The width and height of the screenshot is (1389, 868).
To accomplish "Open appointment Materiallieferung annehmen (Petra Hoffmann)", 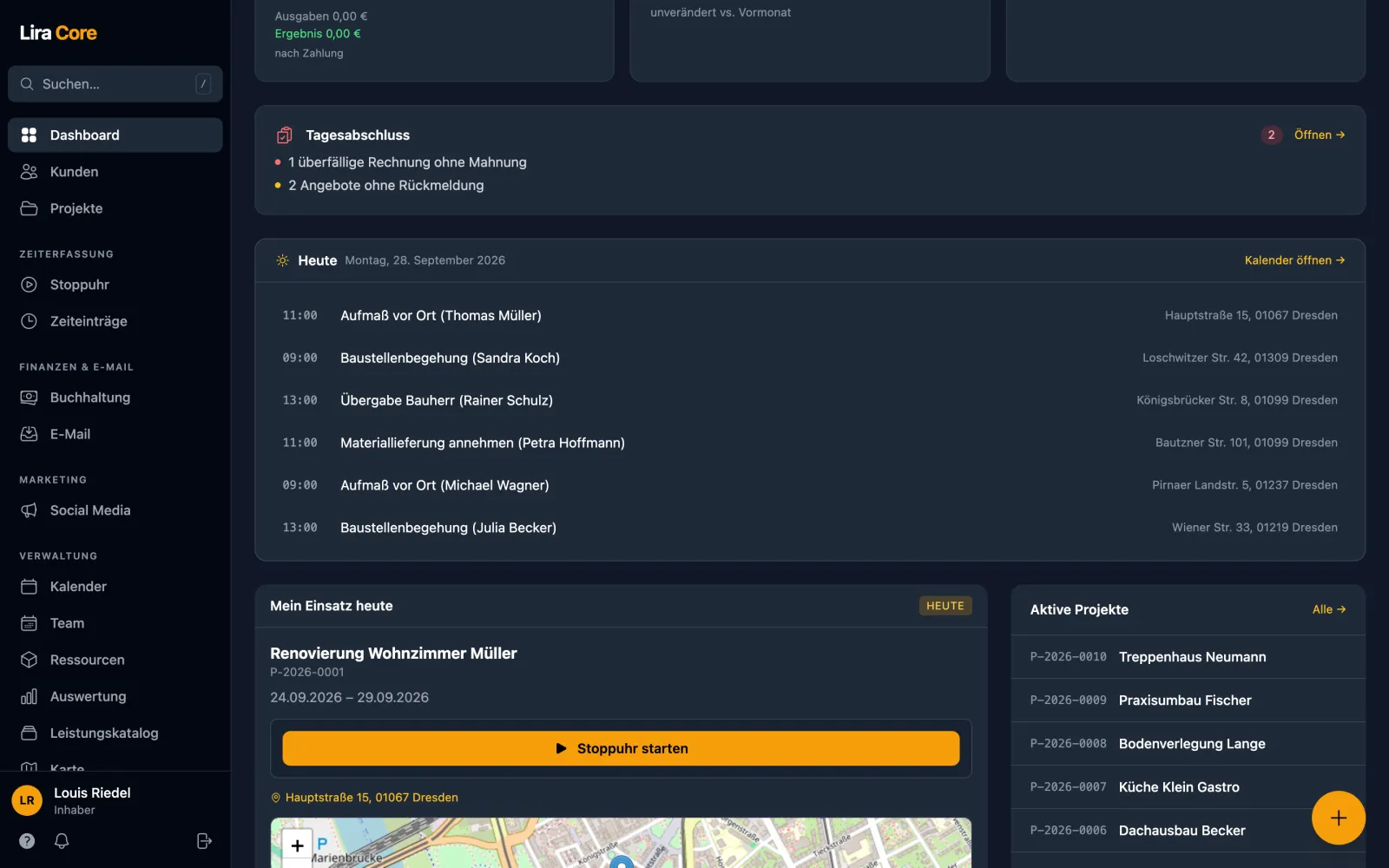I will (809, 443).
